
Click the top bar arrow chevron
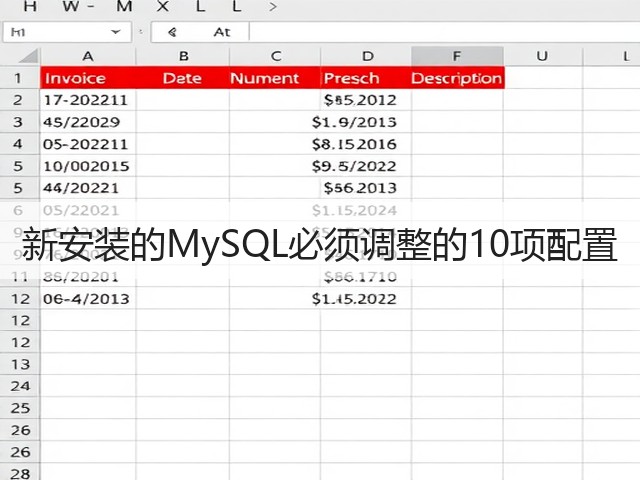tap(273, 7)
